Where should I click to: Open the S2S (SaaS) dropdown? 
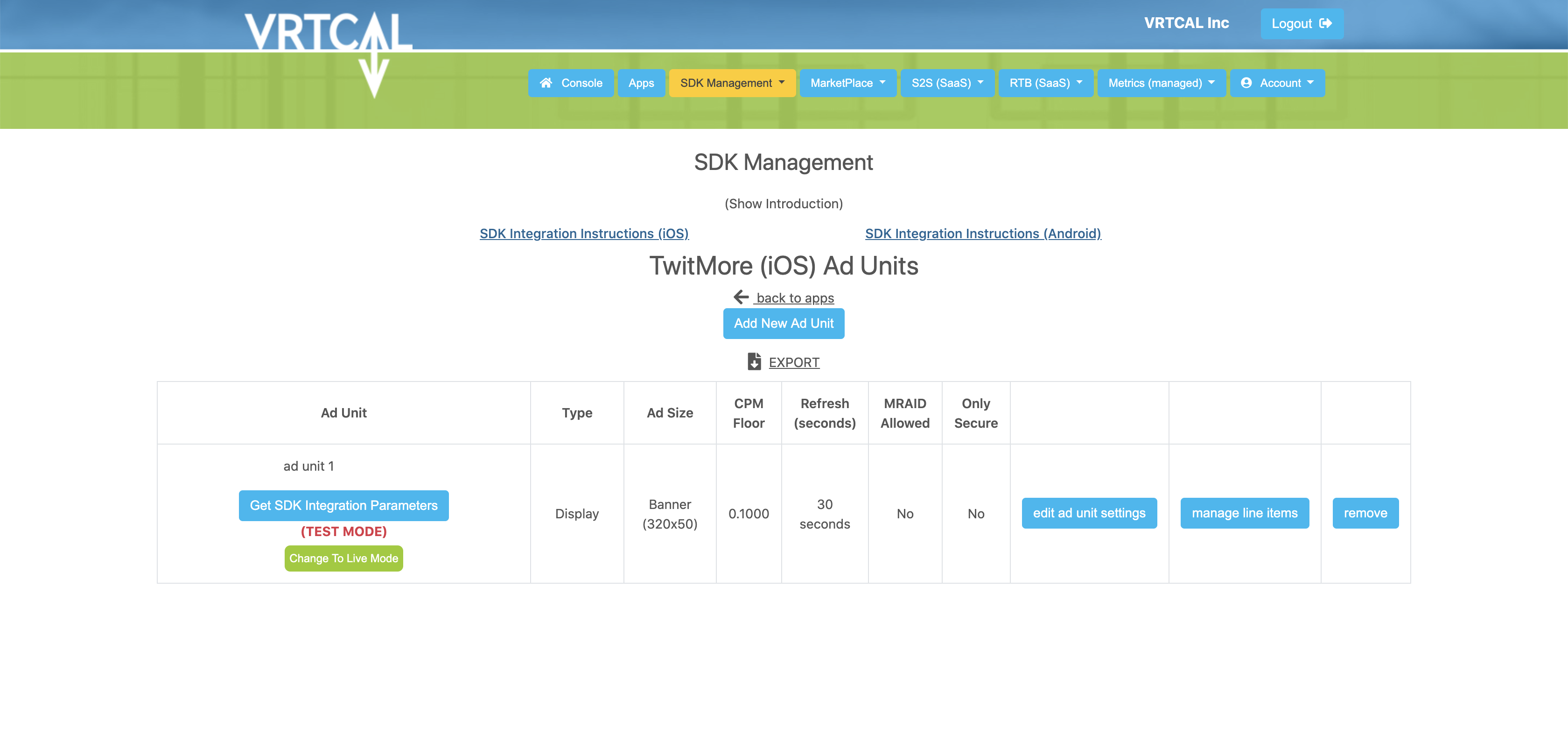[947, 83]
